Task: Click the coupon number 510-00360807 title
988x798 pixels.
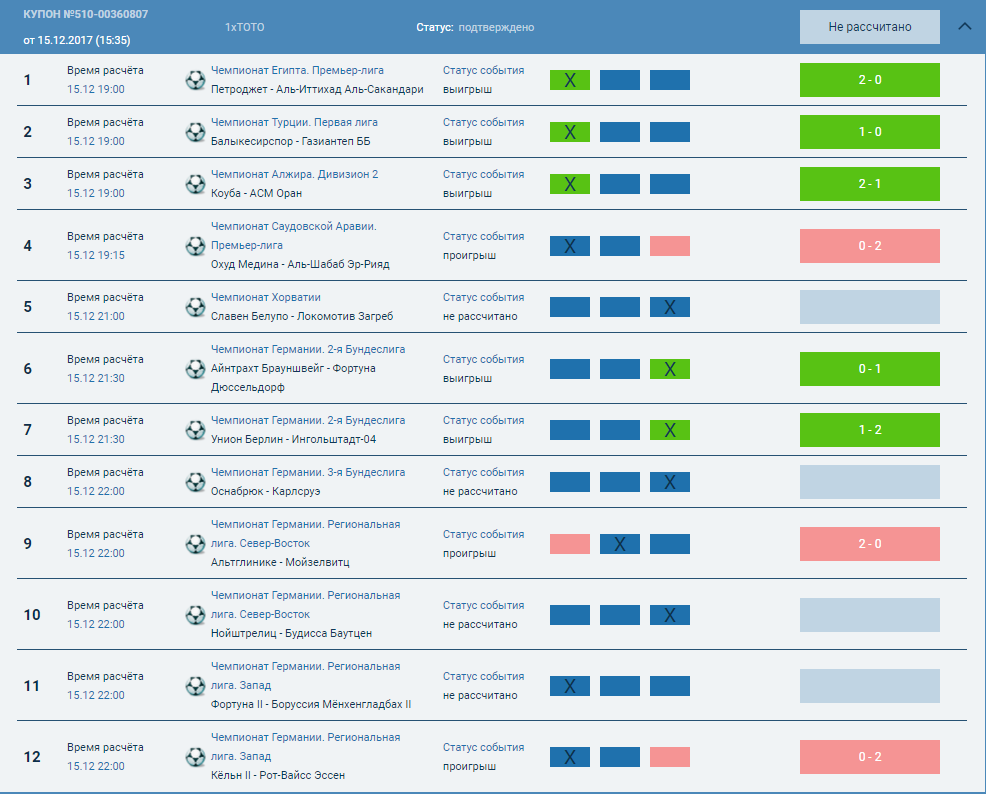Action: click(x=86, y=16)
